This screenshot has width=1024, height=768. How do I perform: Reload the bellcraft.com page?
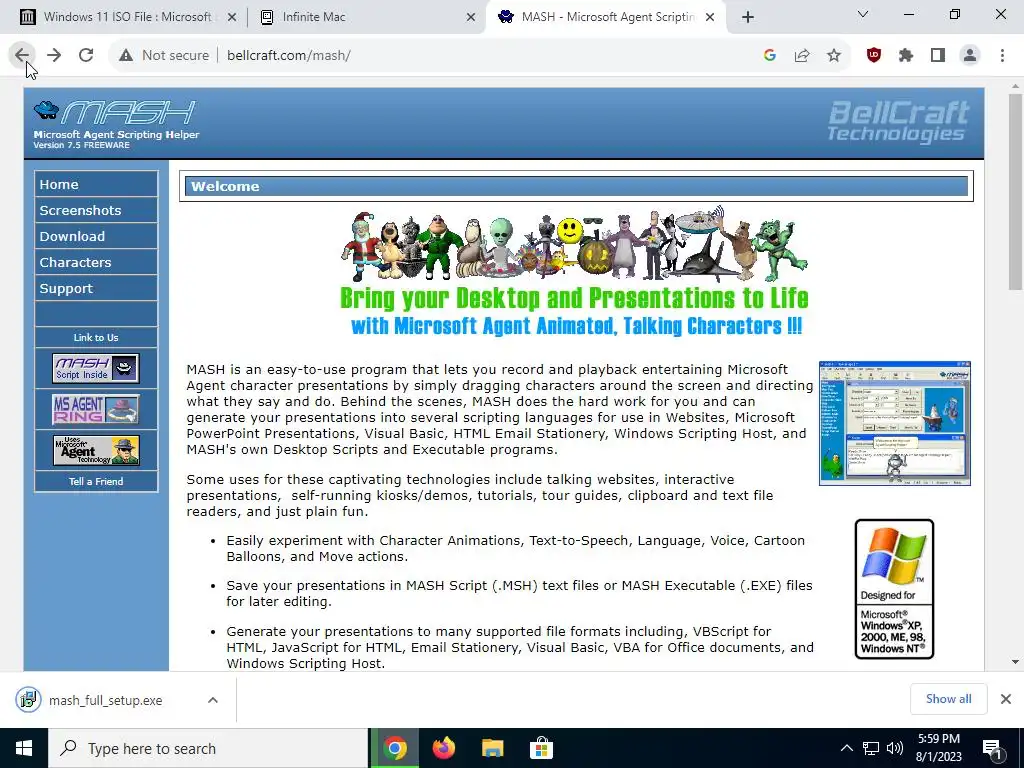pyautogui.click(x=86, y=56)
